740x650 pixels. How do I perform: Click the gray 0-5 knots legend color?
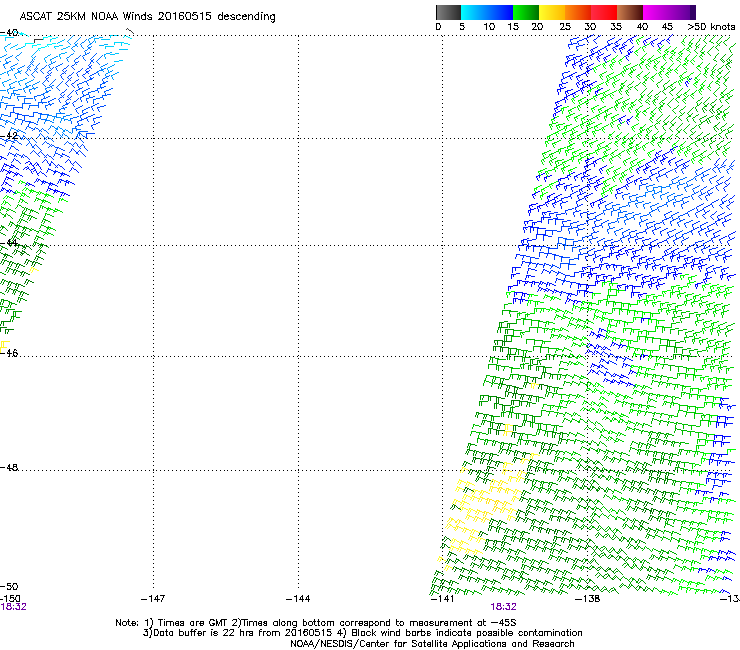point(448,12)
